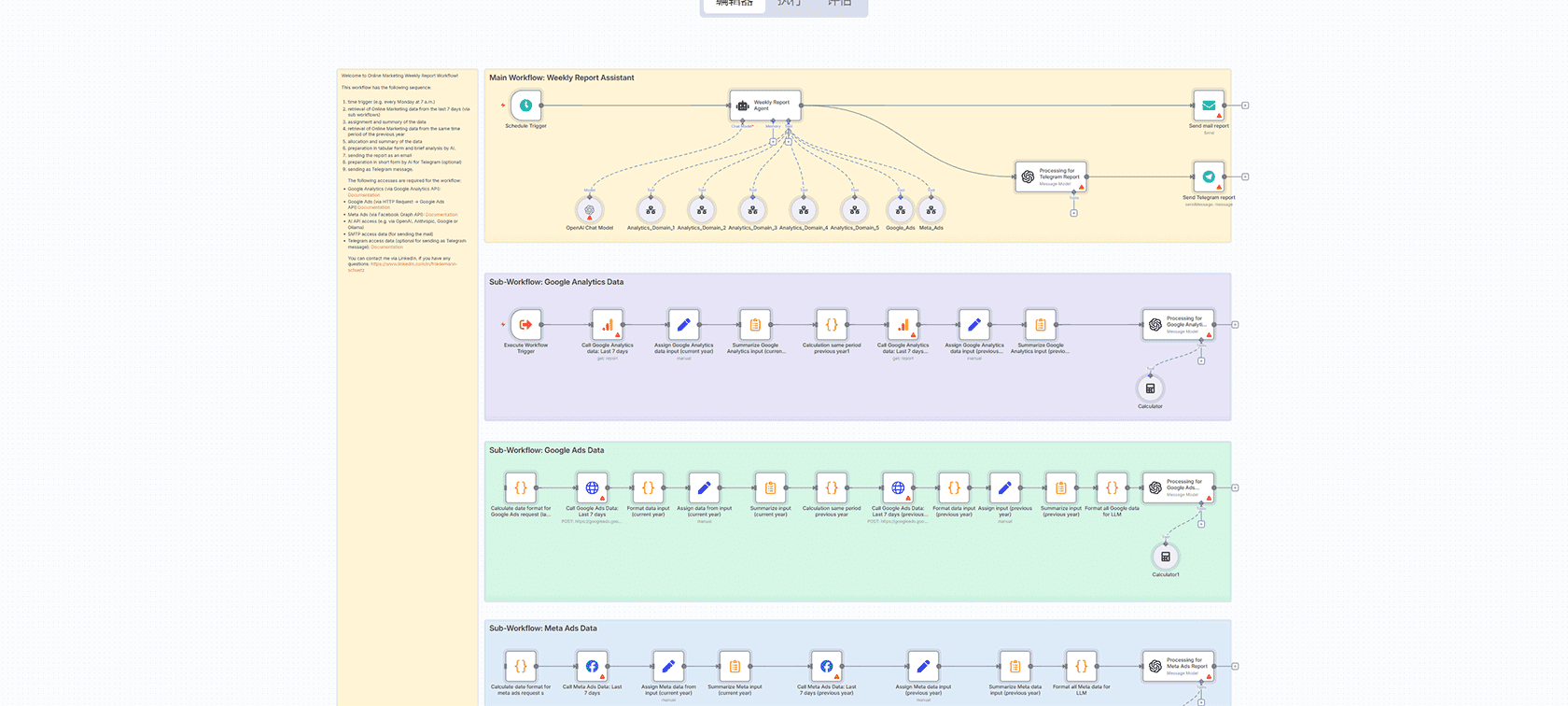The image size is (1568, 706).
Task: Add memory to Weekly Report Agent
Action: [x=773, y=142]
